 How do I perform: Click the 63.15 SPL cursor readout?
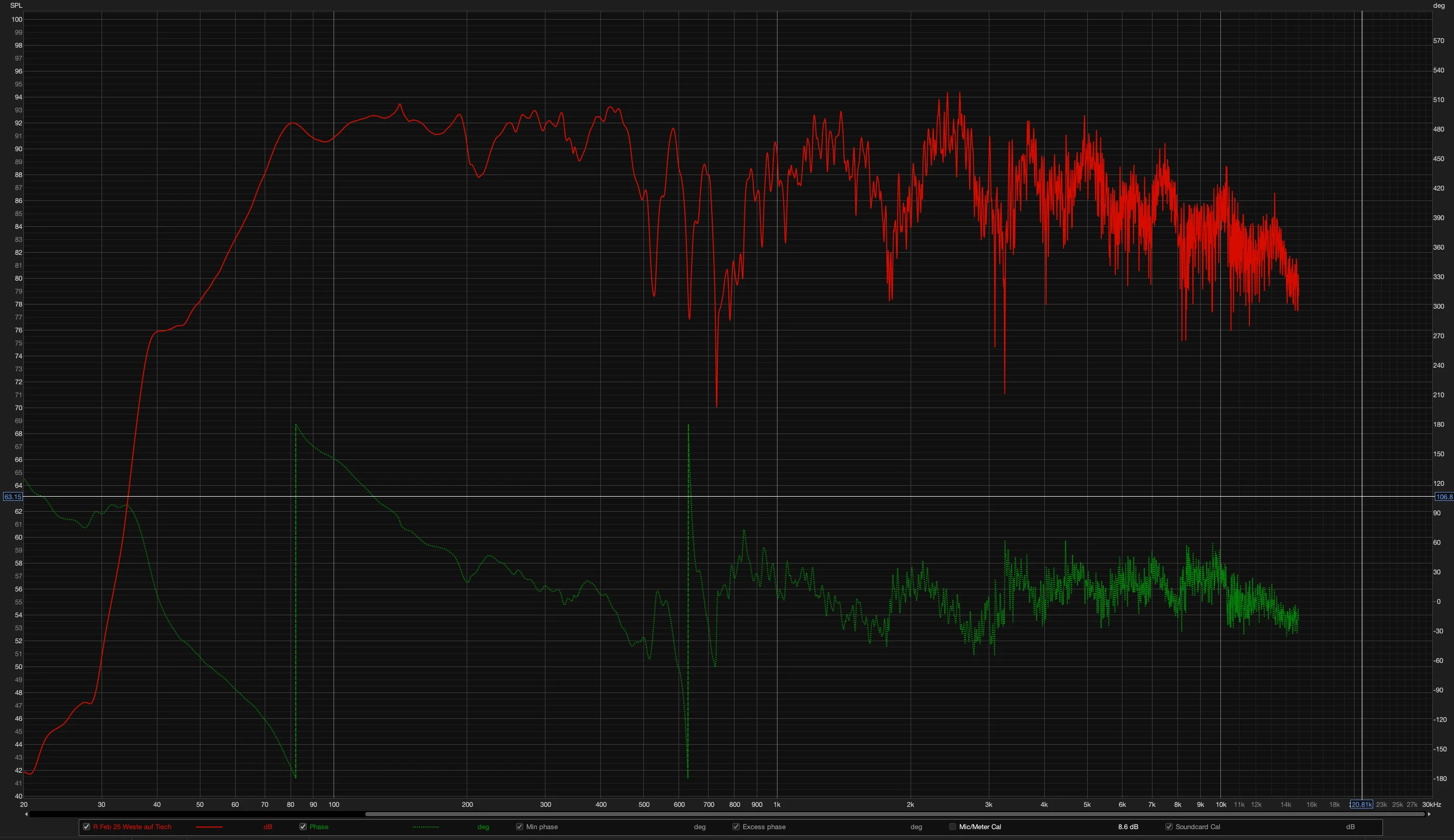pos(13,497)
